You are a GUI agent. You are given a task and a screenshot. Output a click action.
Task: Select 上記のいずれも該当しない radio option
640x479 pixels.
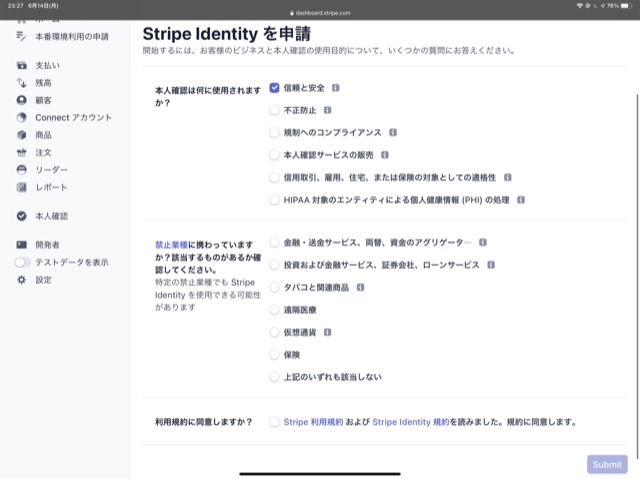[x=274, y=377]
